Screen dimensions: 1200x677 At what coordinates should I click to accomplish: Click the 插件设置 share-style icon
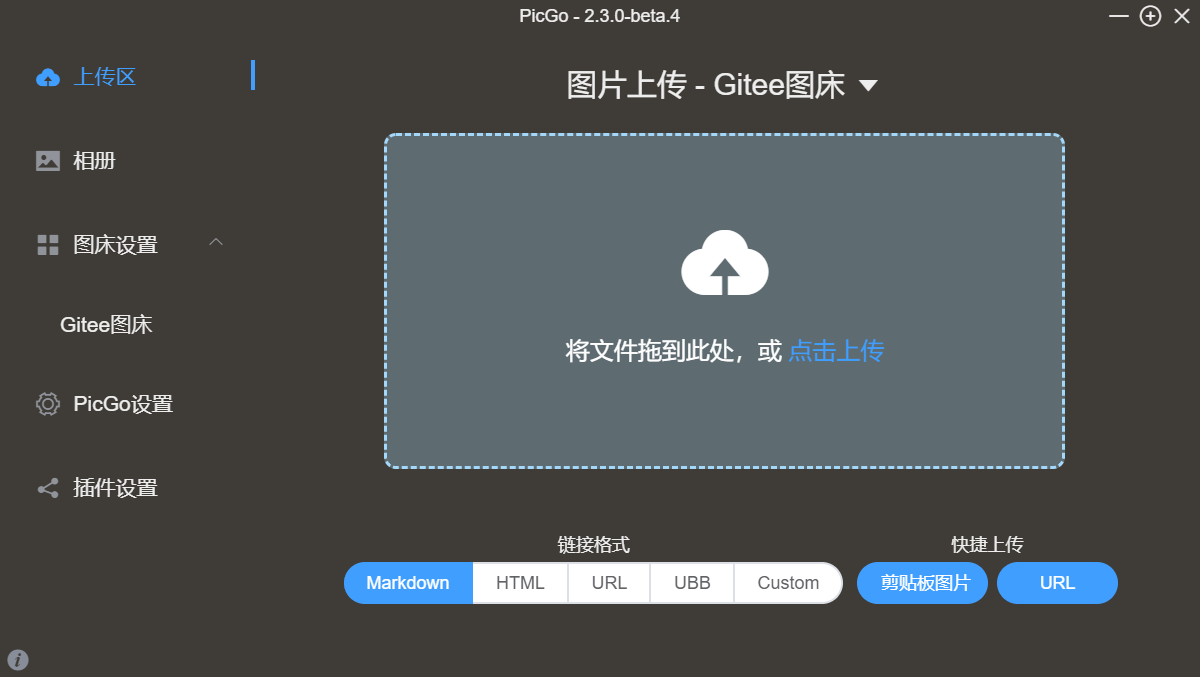(47, 488)
